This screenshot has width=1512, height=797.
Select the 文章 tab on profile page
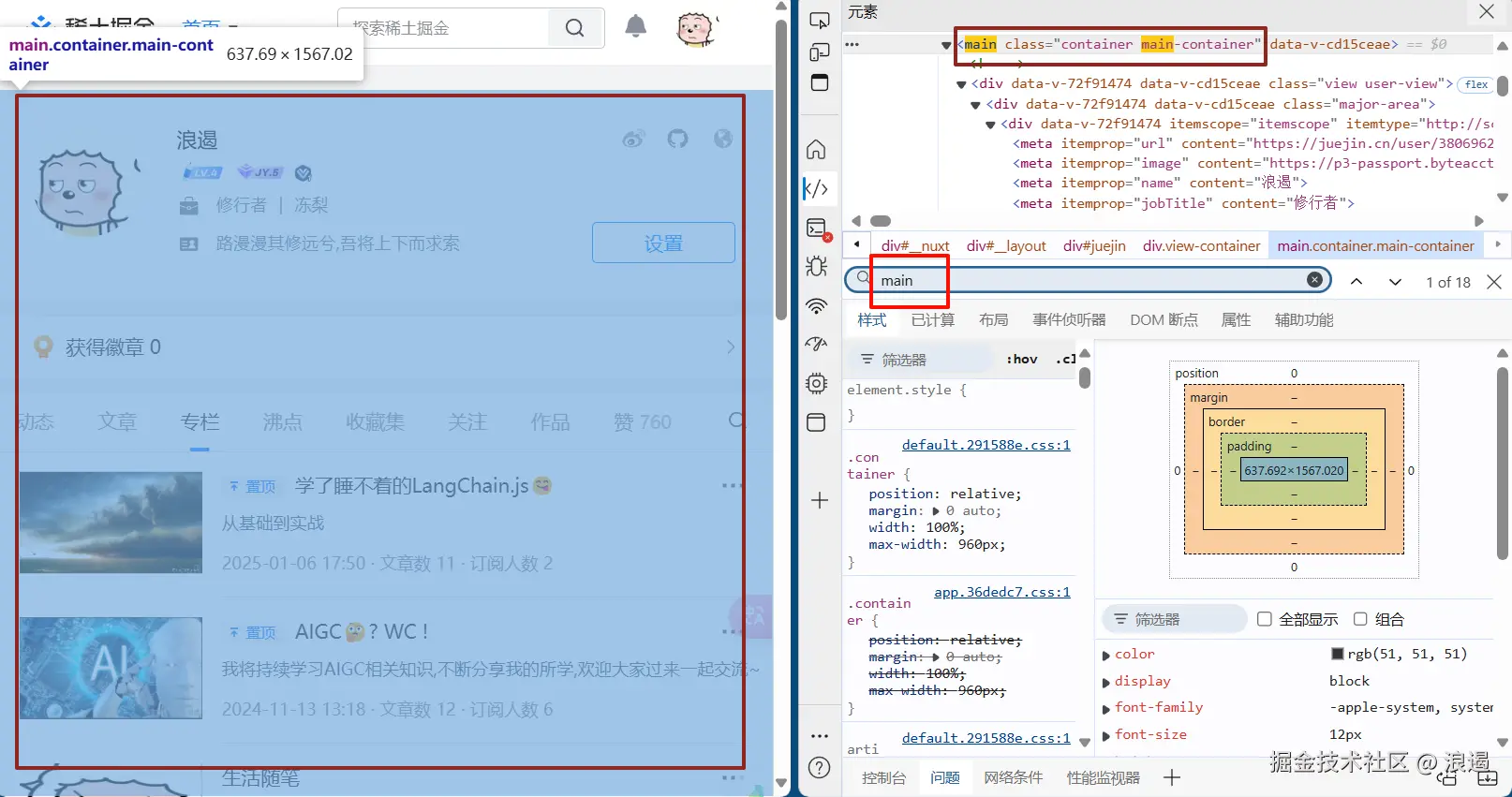(x=118, y=422)
